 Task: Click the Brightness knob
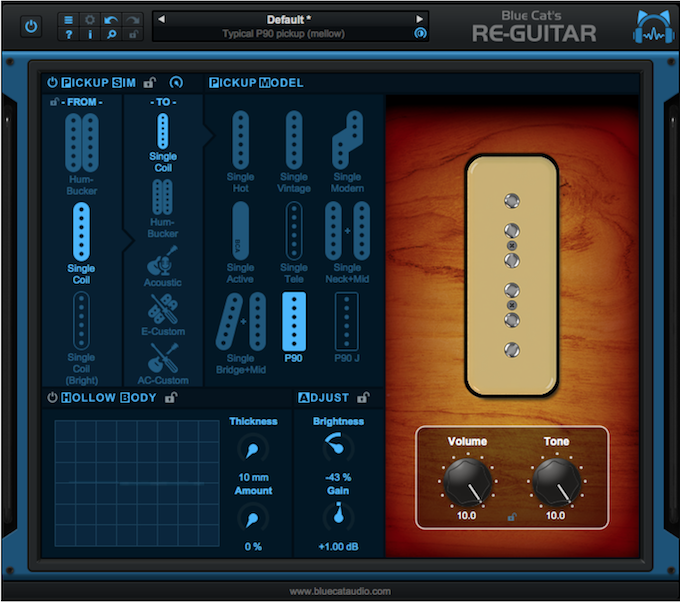(x=338, y=448)
